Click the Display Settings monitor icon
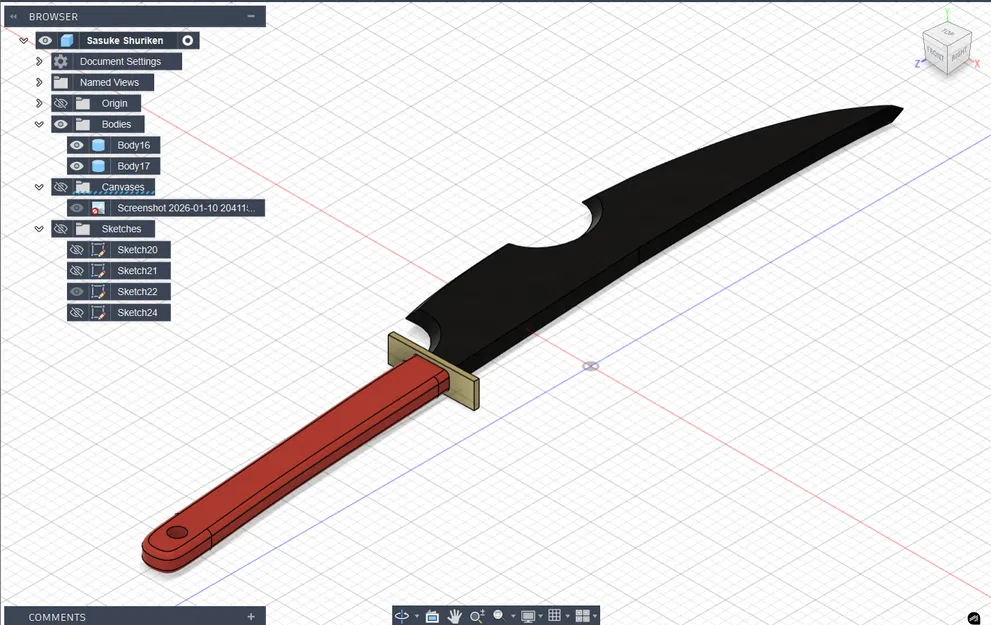Image resolution: width=991 pixels, height=625 pixels. click(x=528, y=616)
